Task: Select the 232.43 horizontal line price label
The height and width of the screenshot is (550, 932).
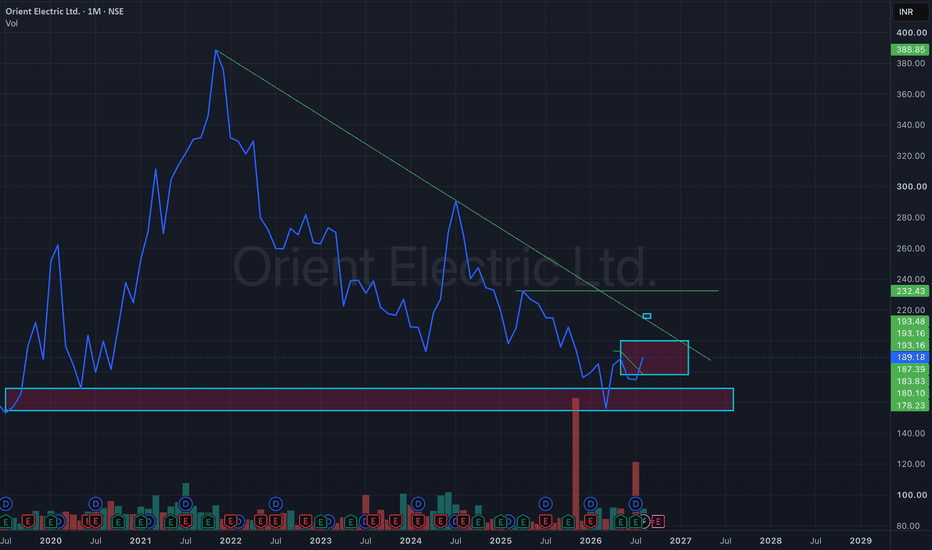Action: click(x=910, y=291)
